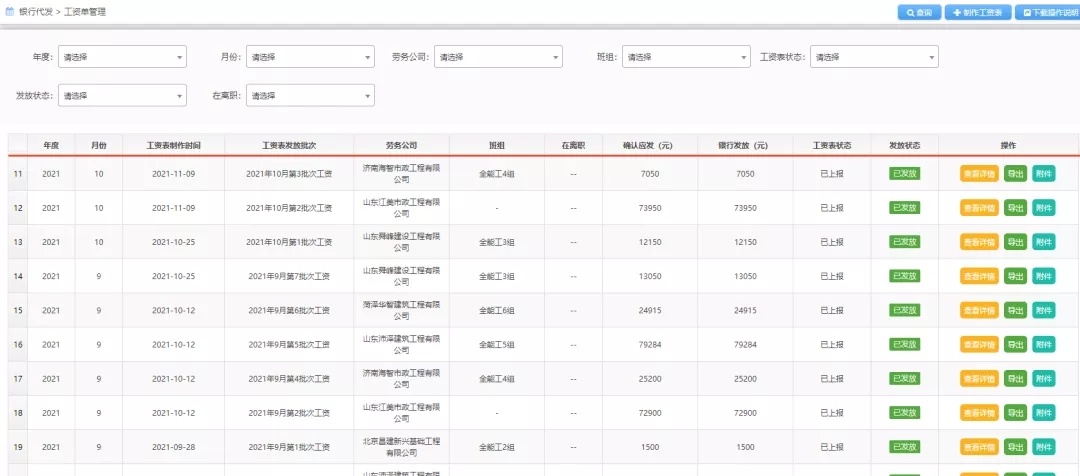Click the 下载操作说明 download button
Screen dimensions: 1080x476
pyautogui.click(x=1048, y=13)
